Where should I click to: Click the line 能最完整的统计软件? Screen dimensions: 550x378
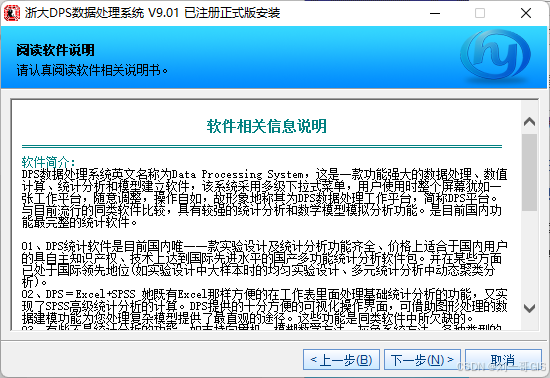point(79,222)
